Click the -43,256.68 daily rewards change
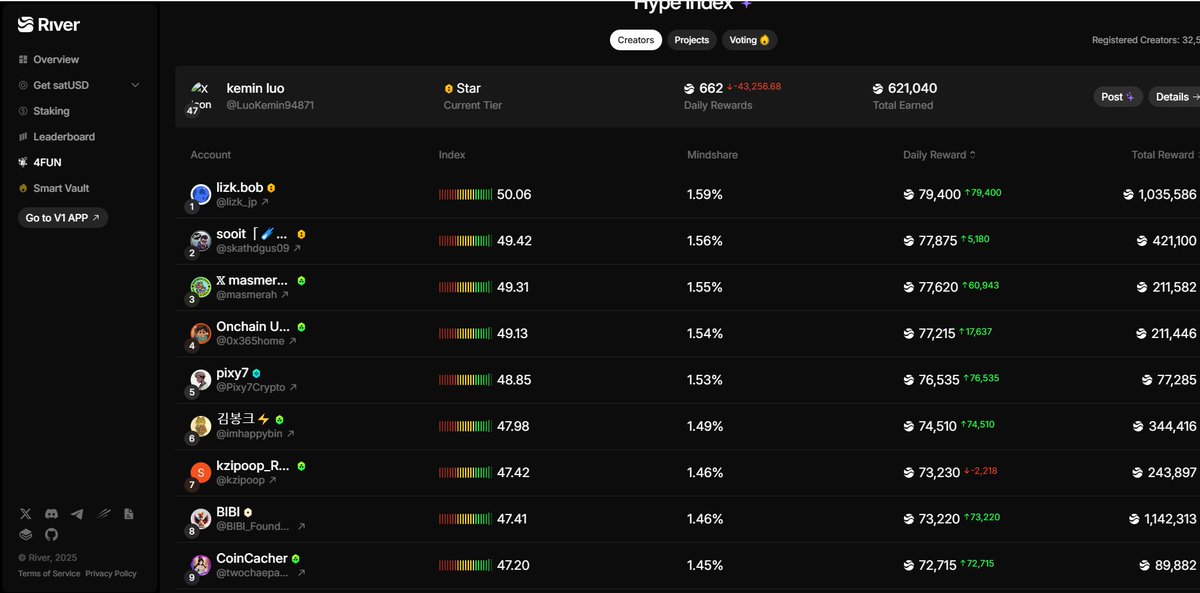 point(754,87)
